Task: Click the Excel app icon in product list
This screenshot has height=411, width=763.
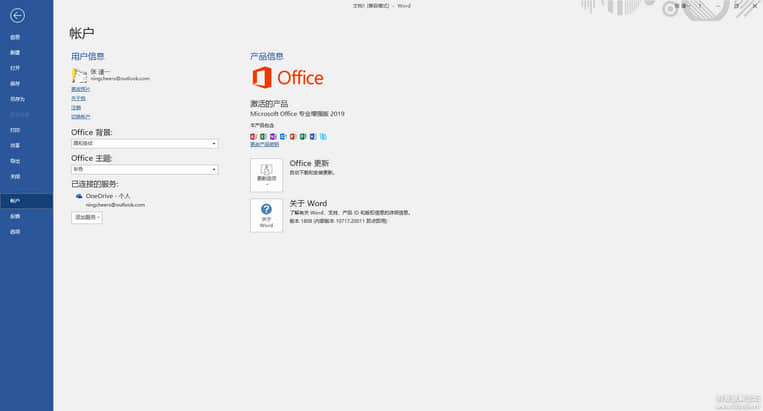Action: (263, 137)
